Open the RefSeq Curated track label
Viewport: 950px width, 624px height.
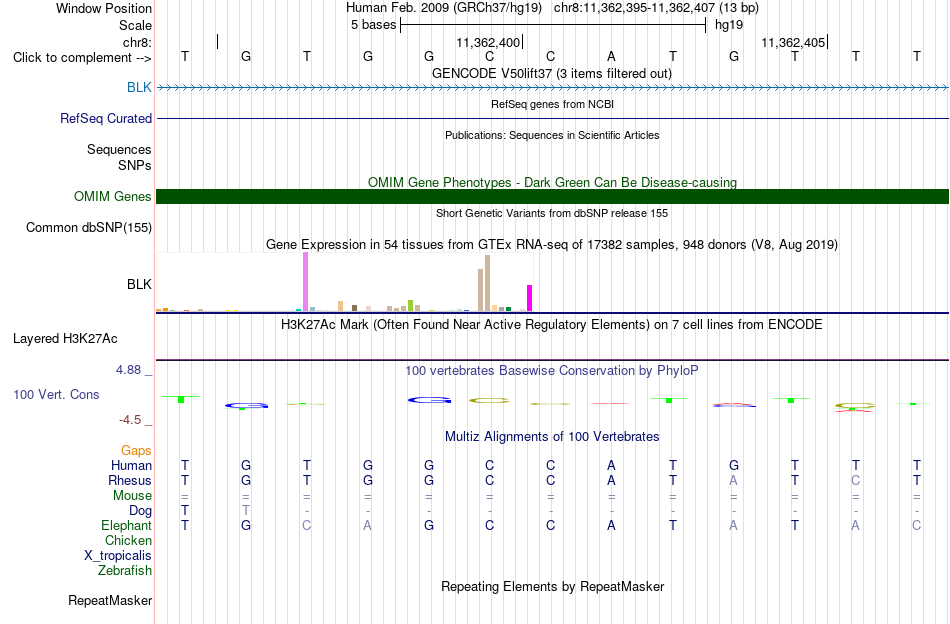pyautogui.click(x=106, y=118)
